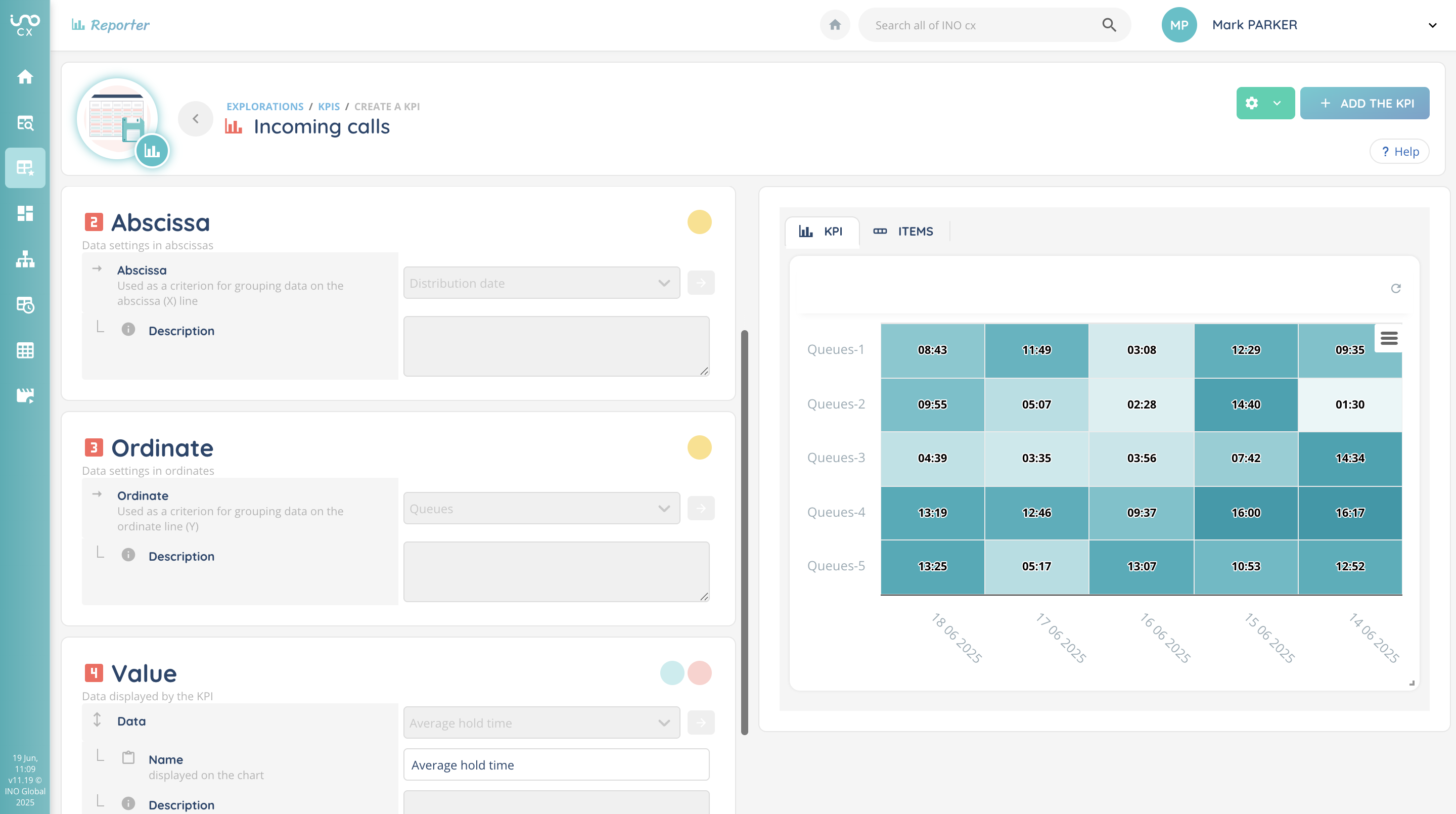Screen dimensions: 1456x814
Task: Open the chart hamburger menu icon
Action: pyautogui.click(x=1389, y=338)
